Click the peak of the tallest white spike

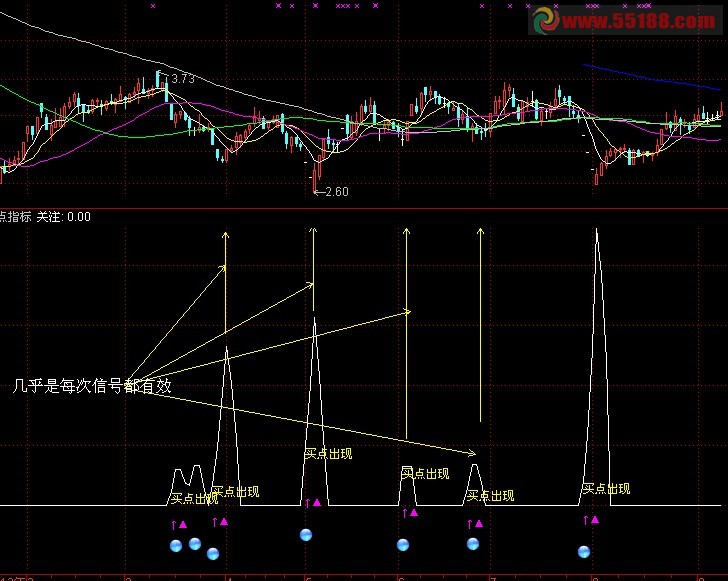597,229
